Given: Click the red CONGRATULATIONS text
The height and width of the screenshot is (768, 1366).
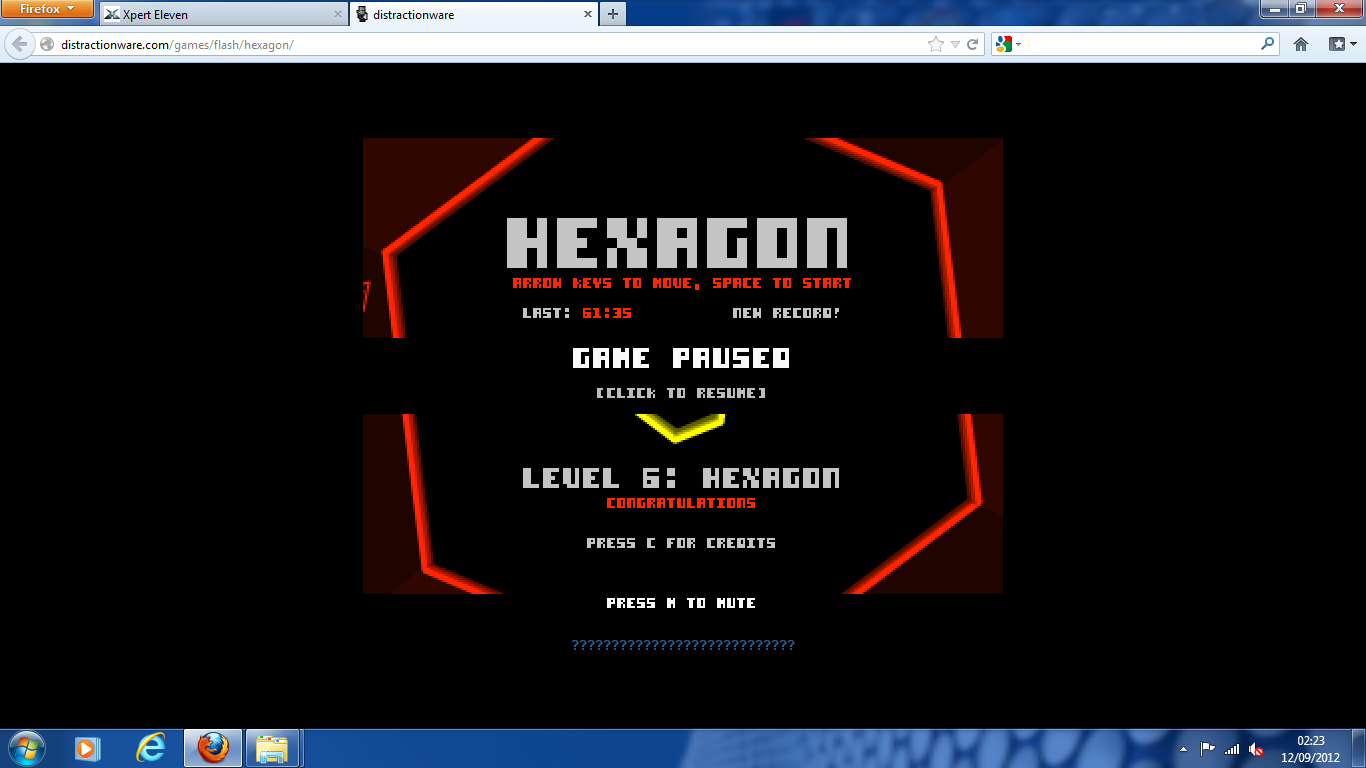Looking at the screenshot, I should click(x=681, y=503).
